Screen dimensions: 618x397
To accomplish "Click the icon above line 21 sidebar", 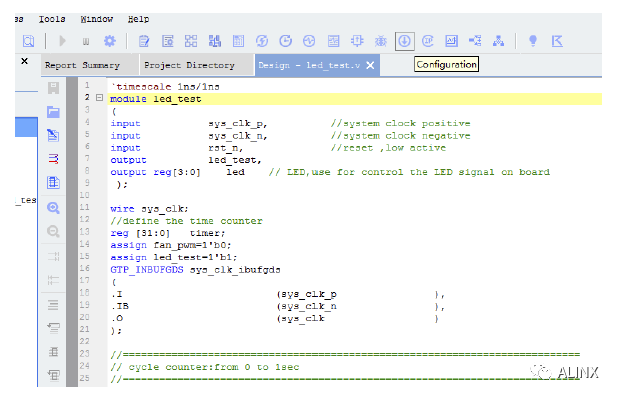I will coord(53,328).
